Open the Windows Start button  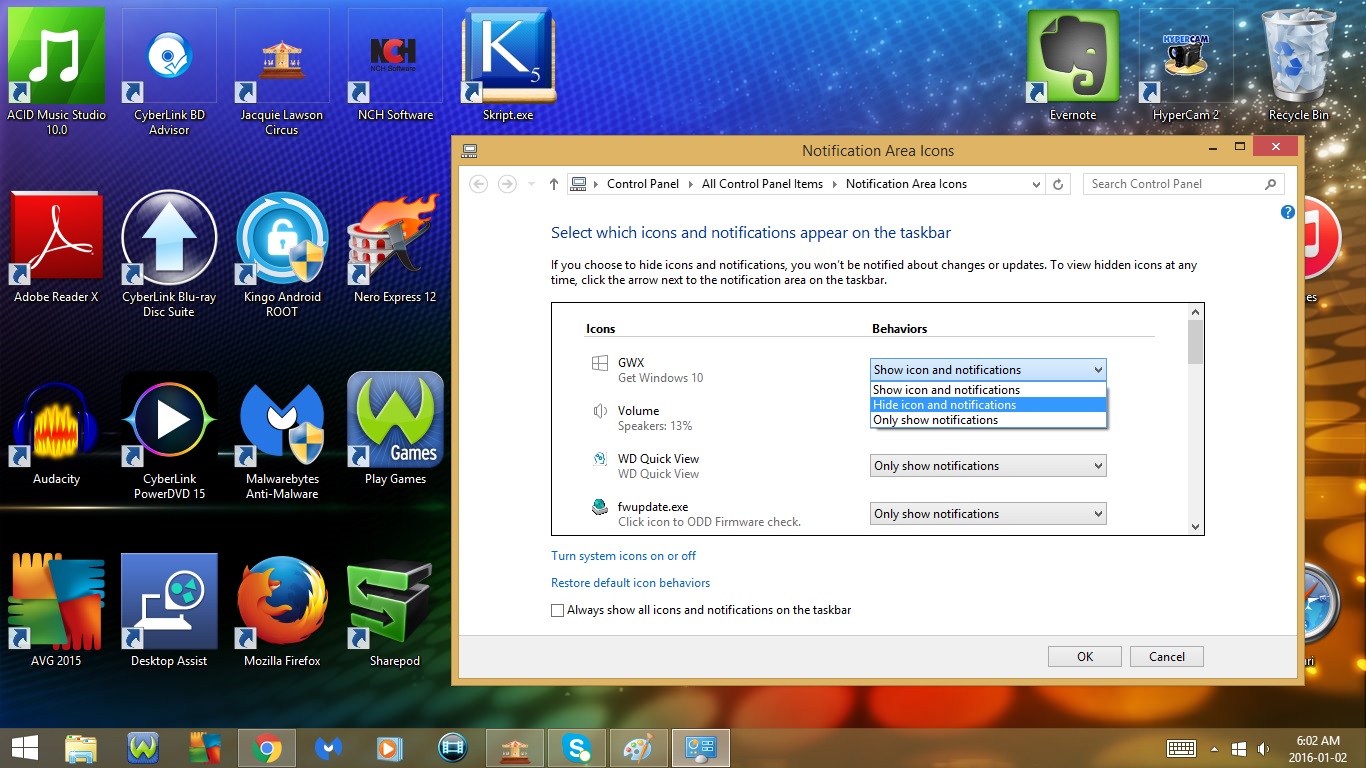[25, 748]
